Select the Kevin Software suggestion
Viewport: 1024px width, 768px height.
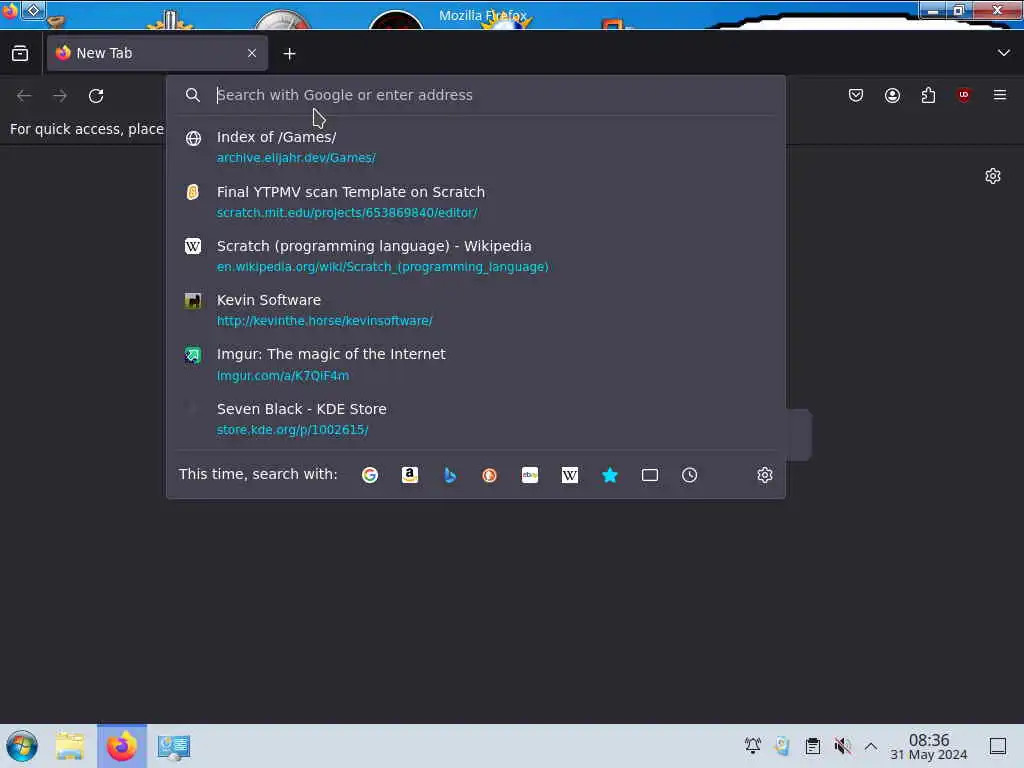[x=475, y=310]
